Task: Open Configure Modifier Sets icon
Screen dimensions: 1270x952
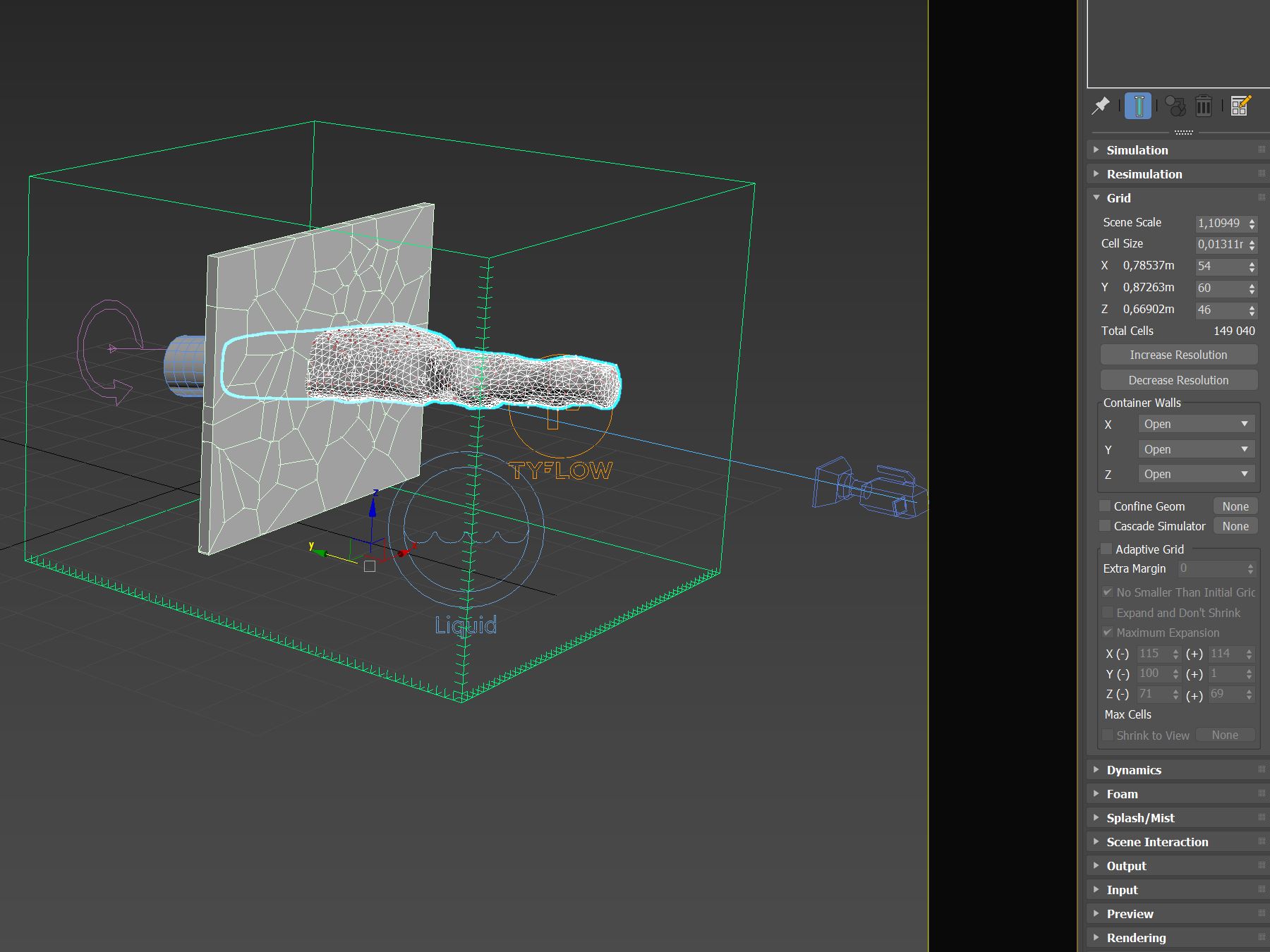Action: [x=1240, y=106]
